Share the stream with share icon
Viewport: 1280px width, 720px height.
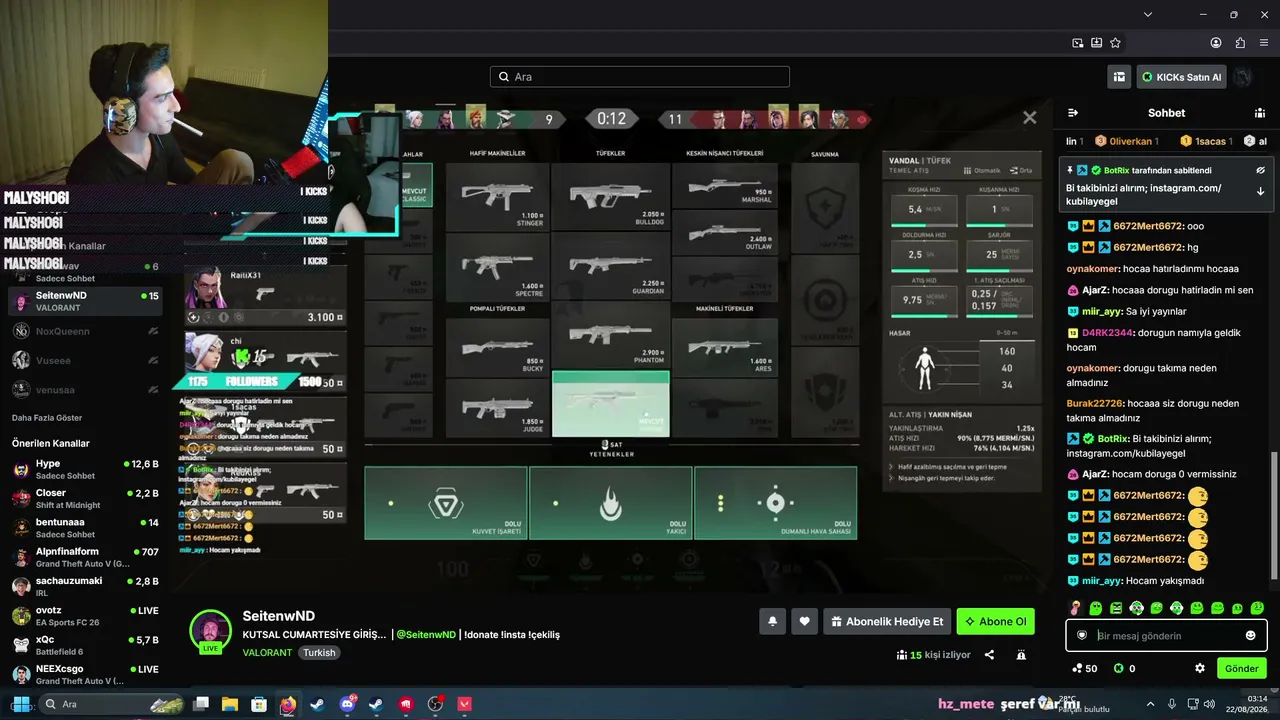point(989,655)
